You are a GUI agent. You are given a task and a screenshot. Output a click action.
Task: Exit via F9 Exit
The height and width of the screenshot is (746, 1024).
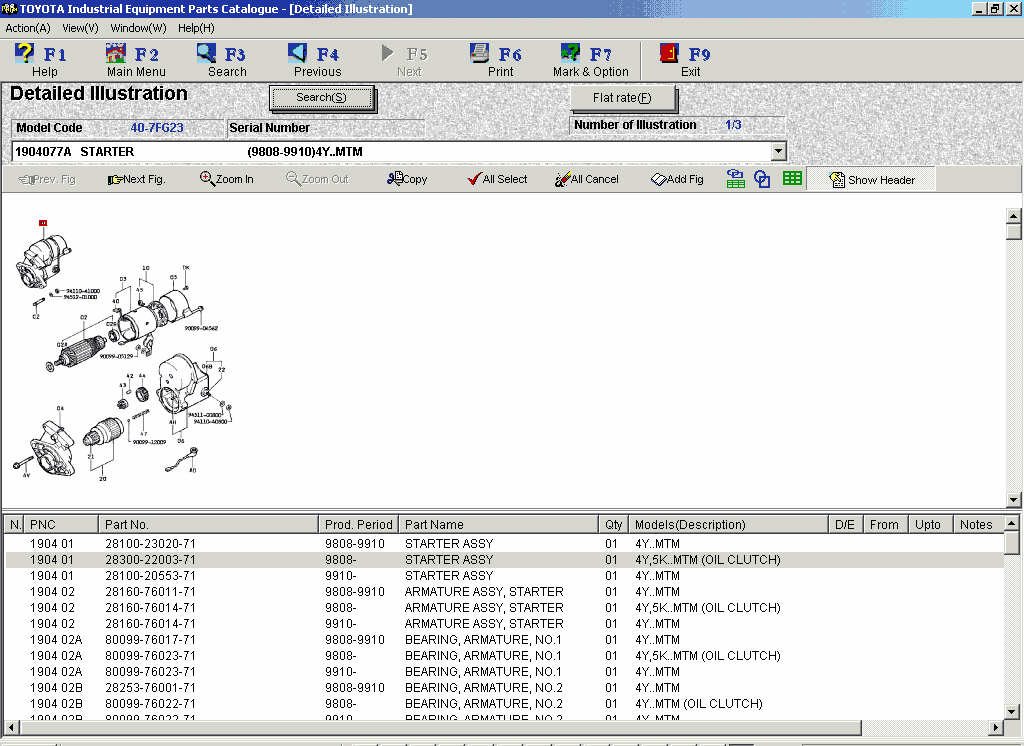point(687,60)
